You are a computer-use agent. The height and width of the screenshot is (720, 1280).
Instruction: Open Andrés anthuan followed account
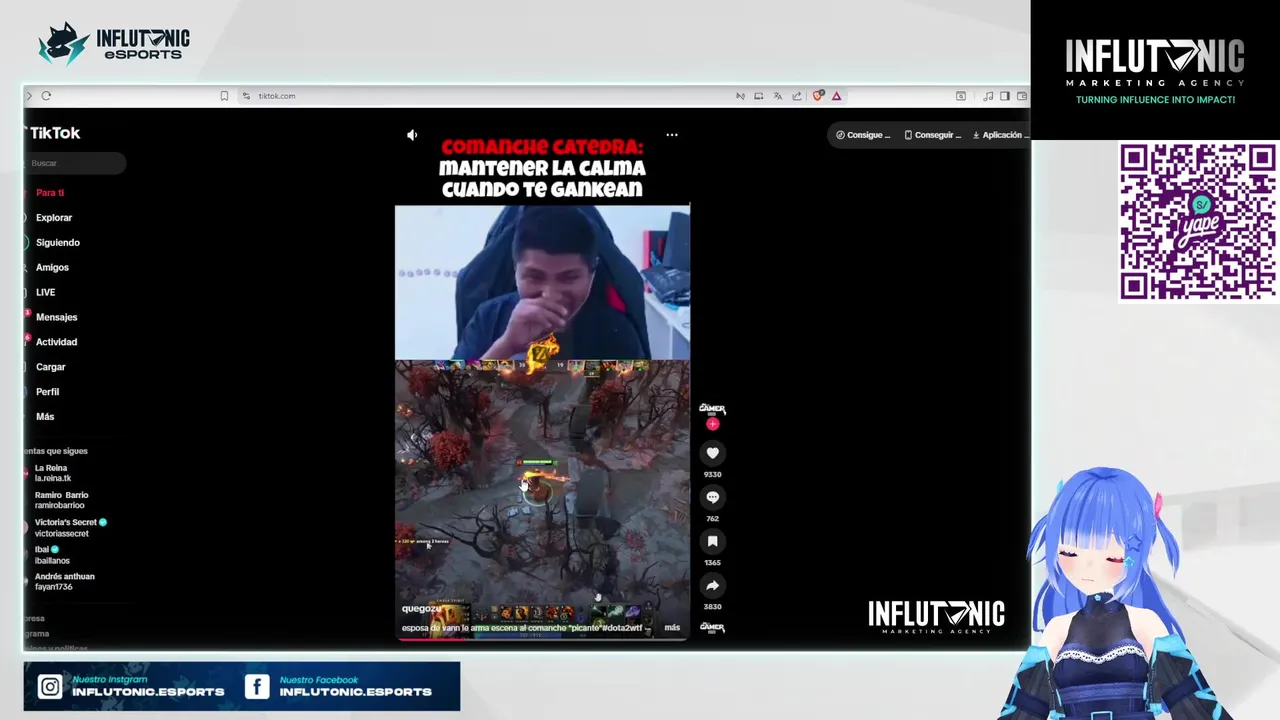[x=64, y=581]
